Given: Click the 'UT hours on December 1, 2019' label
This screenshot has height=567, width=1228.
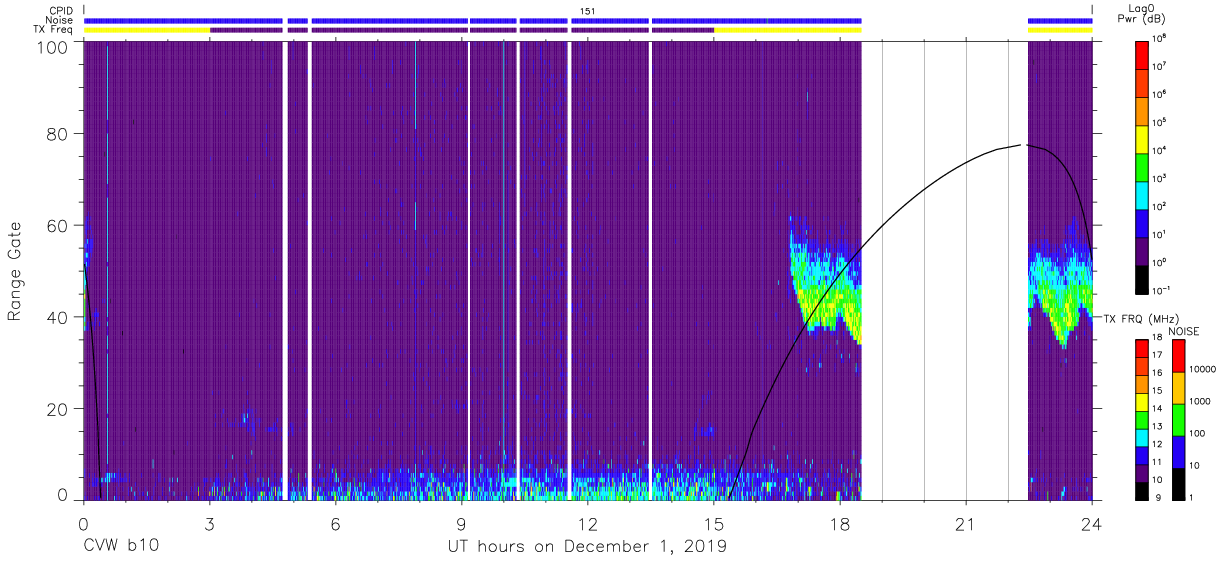Looking at the screenshot, I should pos(587,547).
